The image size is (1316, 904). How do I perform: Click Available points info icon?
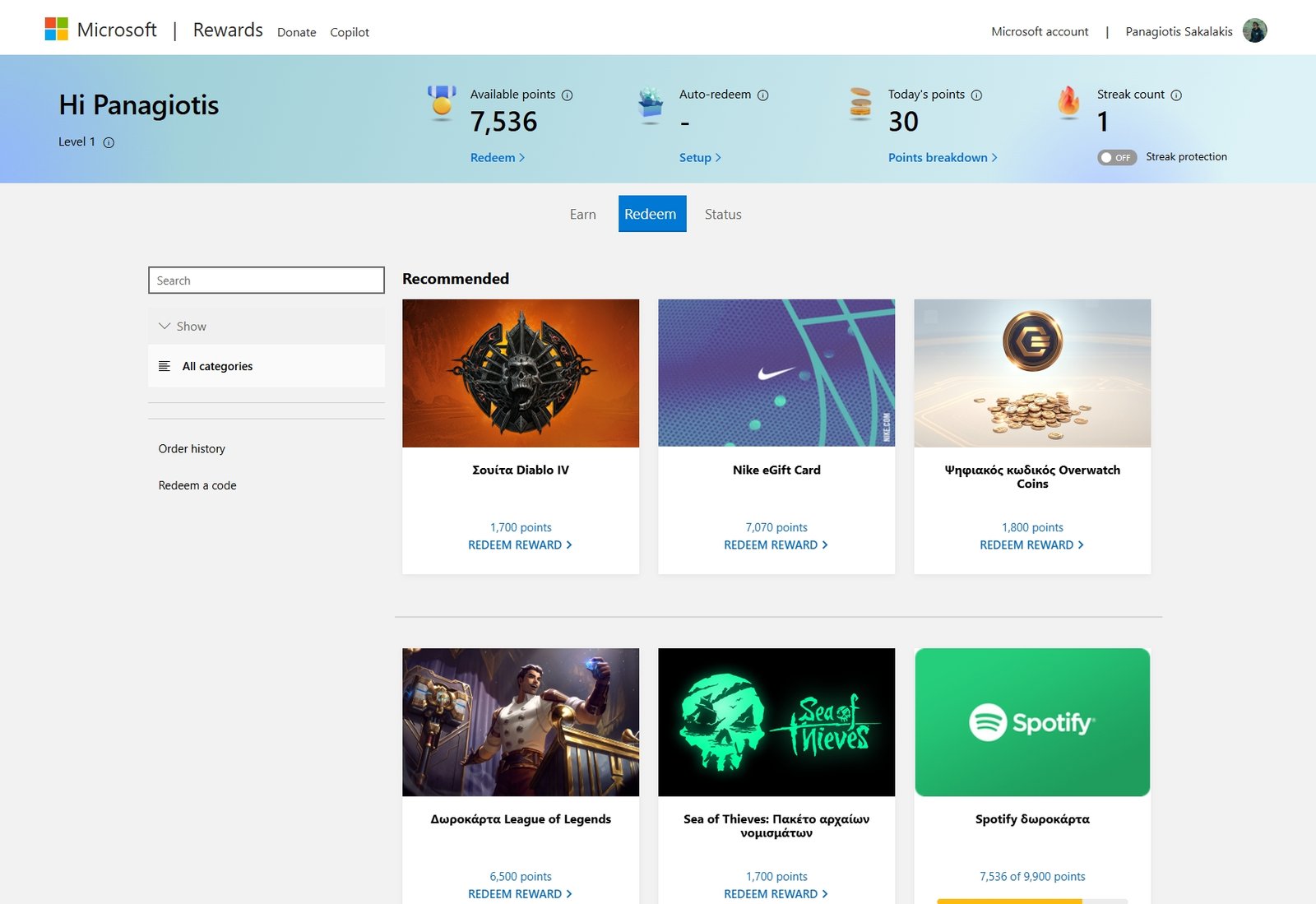(568, 95)
